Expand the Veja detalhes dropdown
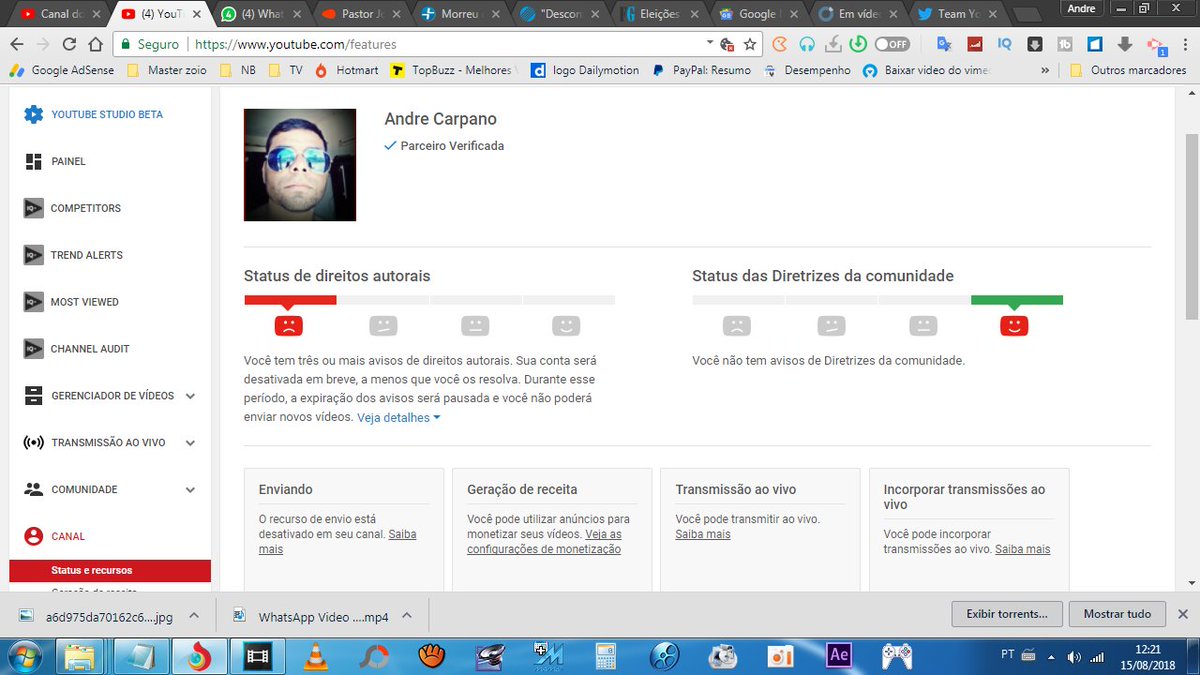 tap(399, 418)
